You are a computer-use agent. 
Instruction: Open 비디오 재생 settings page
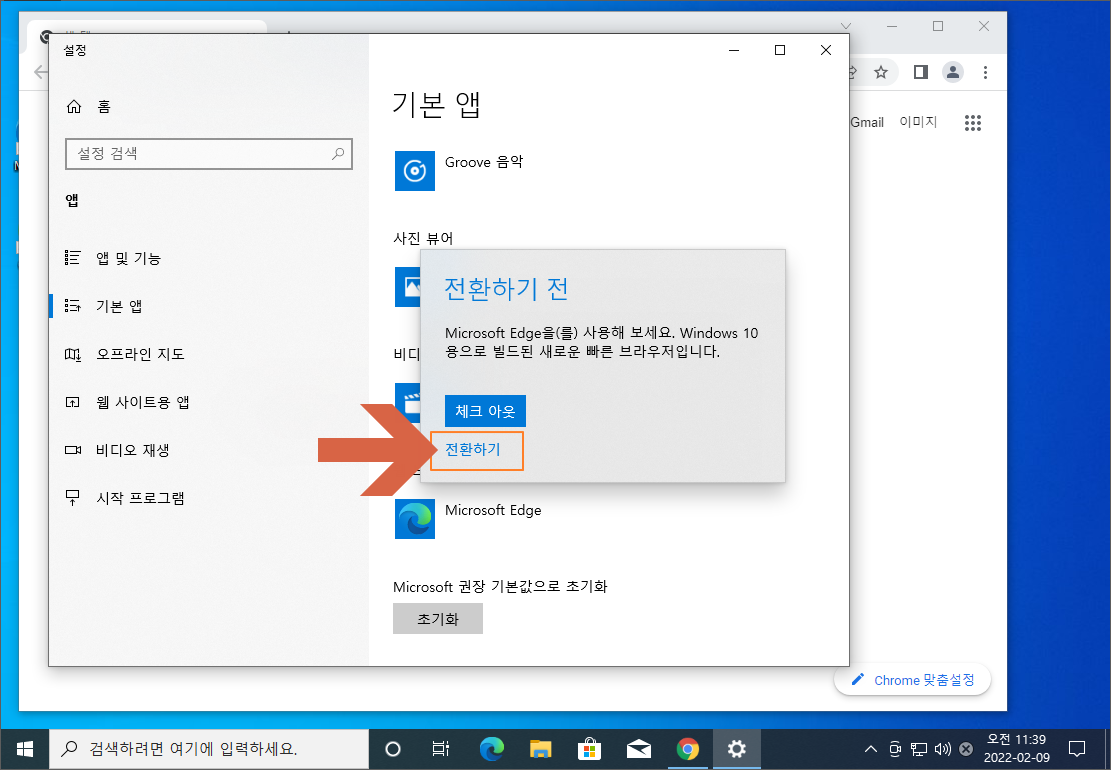[132, 450]
